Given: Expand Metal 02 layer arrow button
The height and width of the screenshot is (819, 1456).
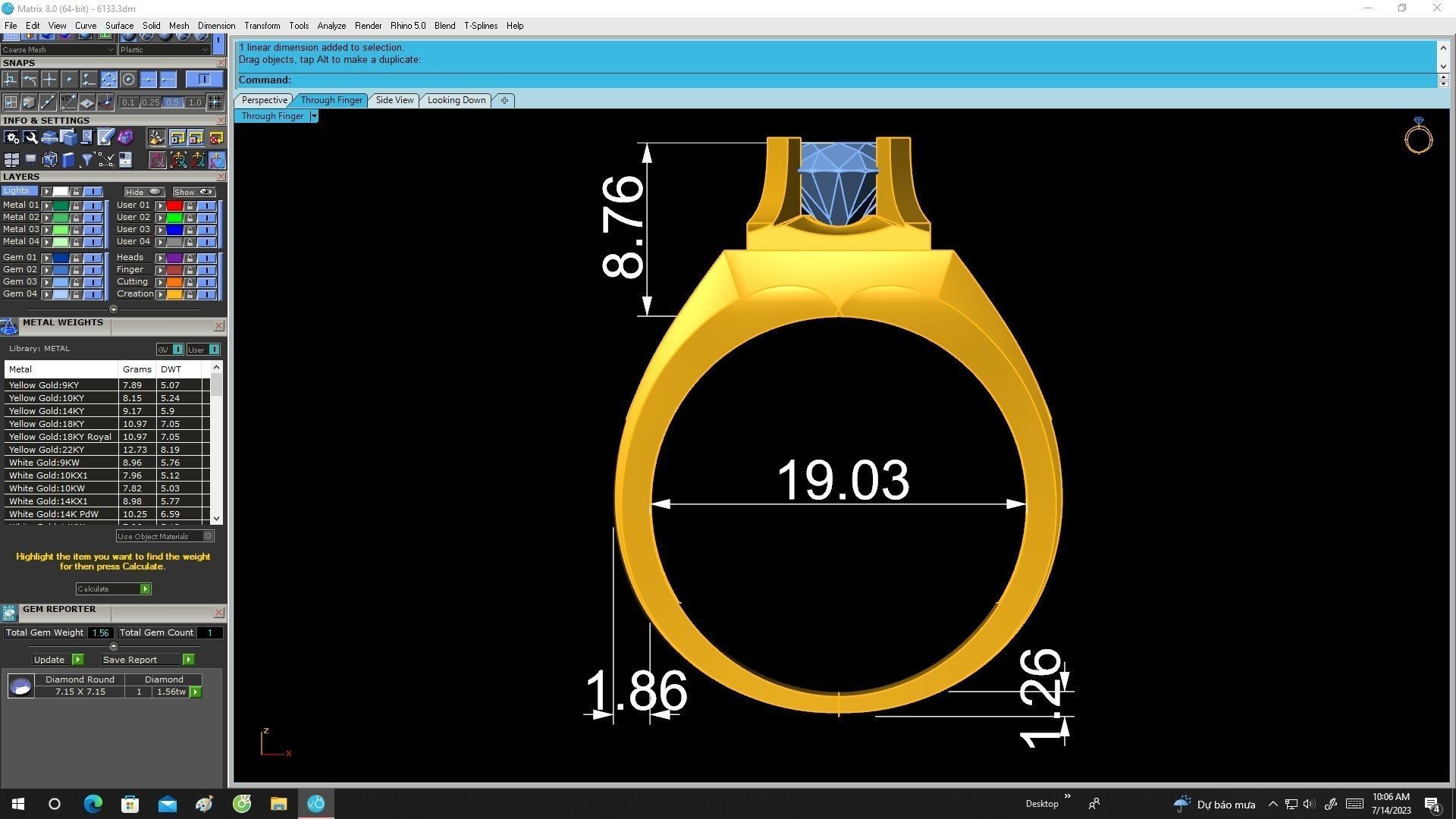Looking at the screenshot, I should point(47,218).
